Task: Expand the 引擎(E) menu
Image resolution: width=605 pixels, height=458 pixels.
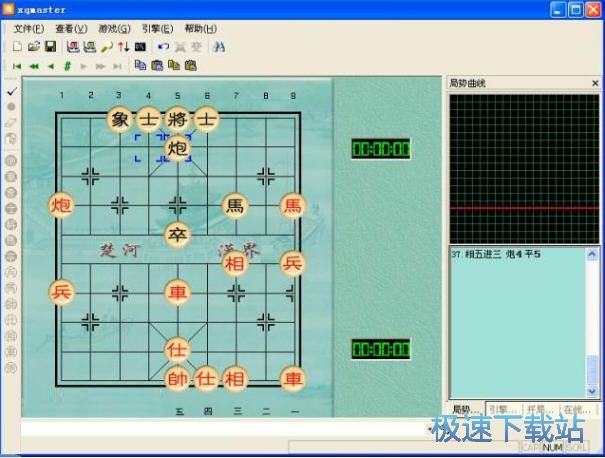Action: click(157, 29)
